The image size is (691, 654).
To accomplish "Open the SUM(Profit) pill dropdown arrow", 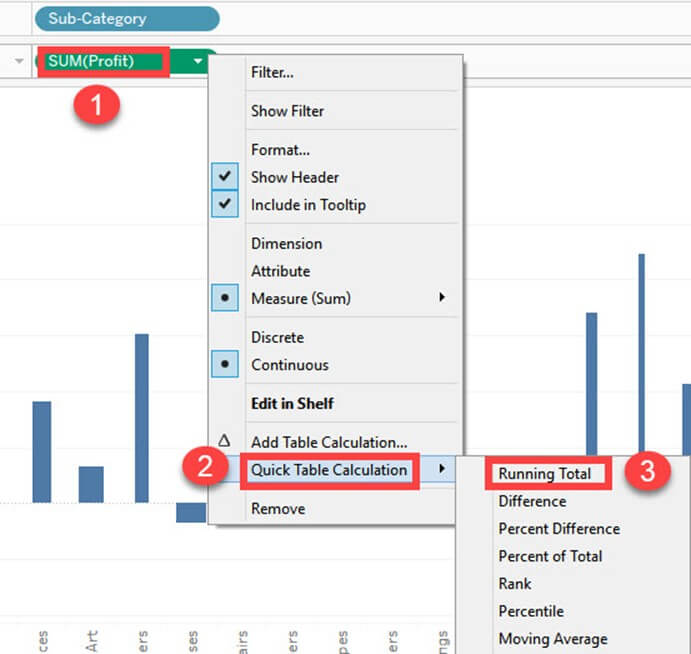I will pyautogui.click(x=198, y=61).
